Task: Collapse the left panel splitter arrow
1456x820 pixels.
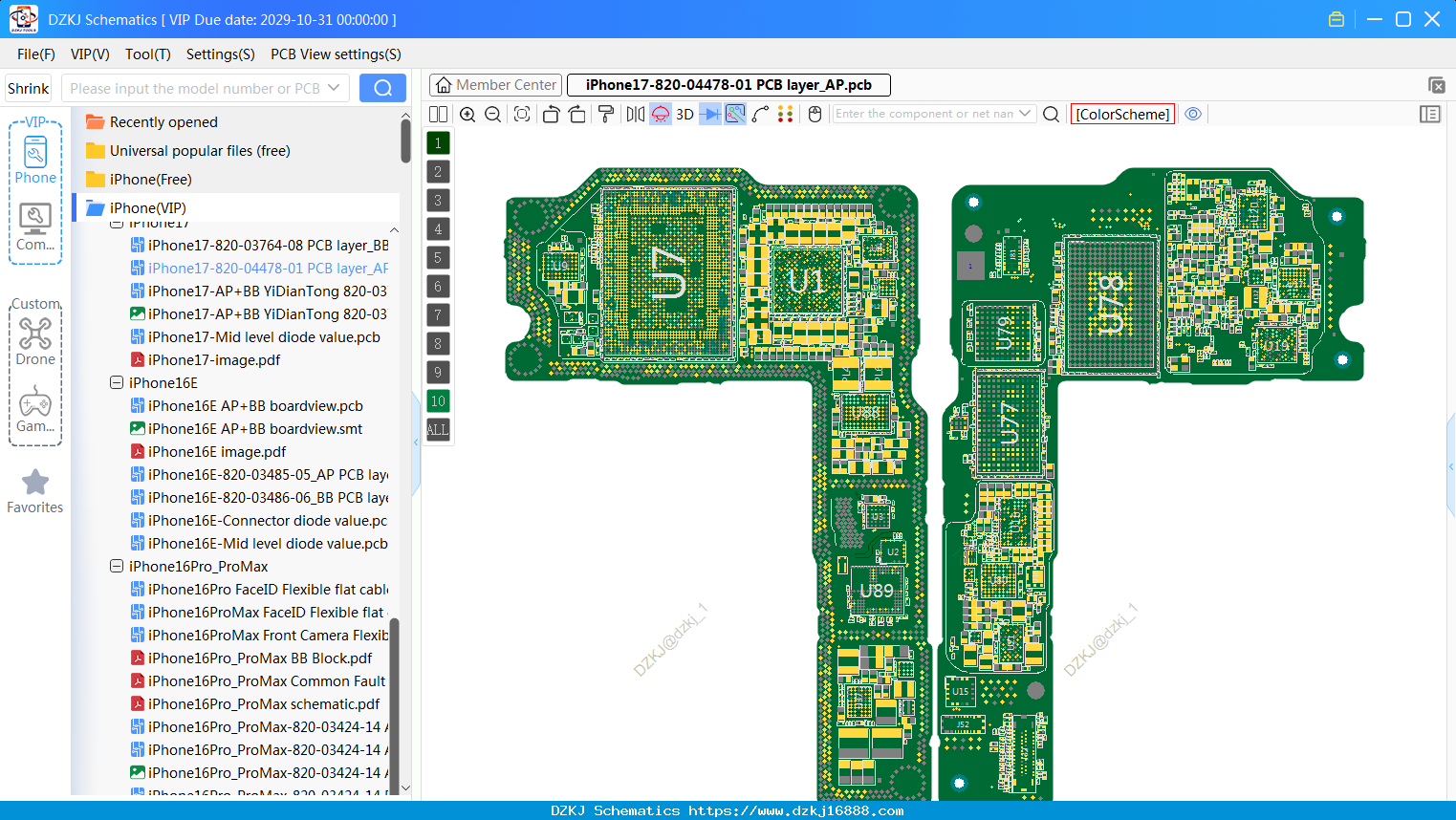Action: click(x=416, y=442)
